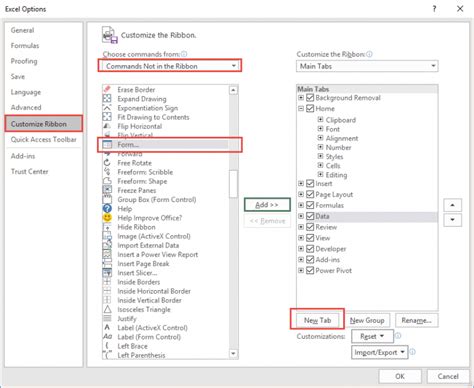Click the Cancel button

tap(448, 376)
